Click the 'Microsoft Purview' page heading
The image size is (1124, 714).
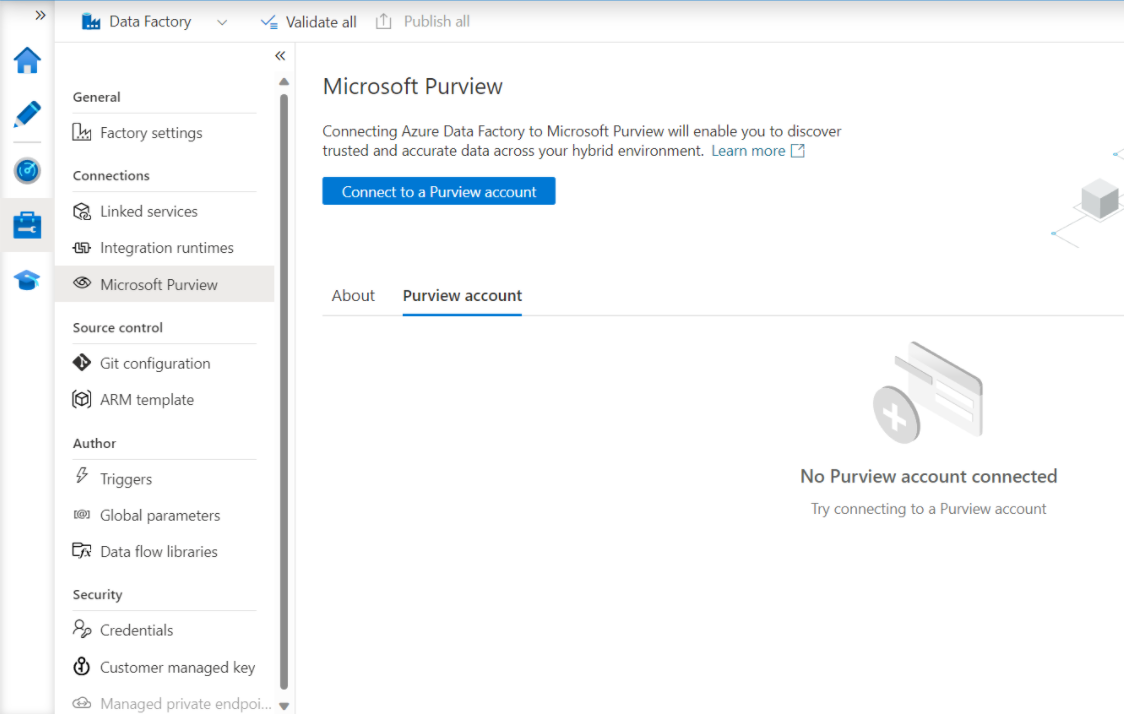tap(413, 86)
